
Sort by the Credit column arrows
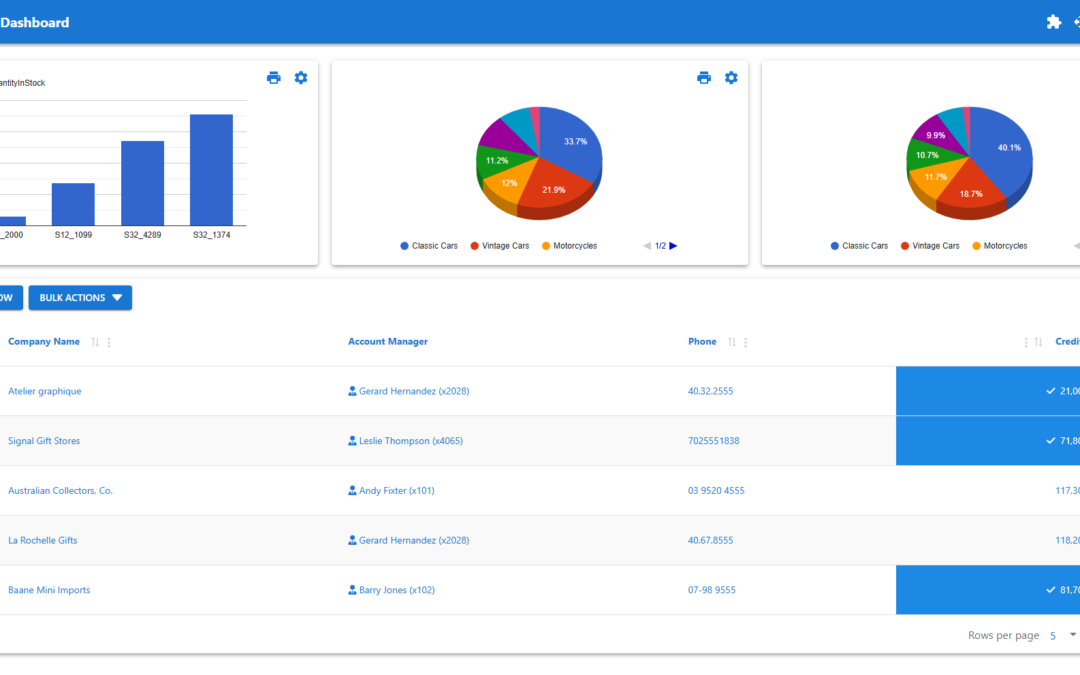pyautogui.click(x=1038, y=342)
